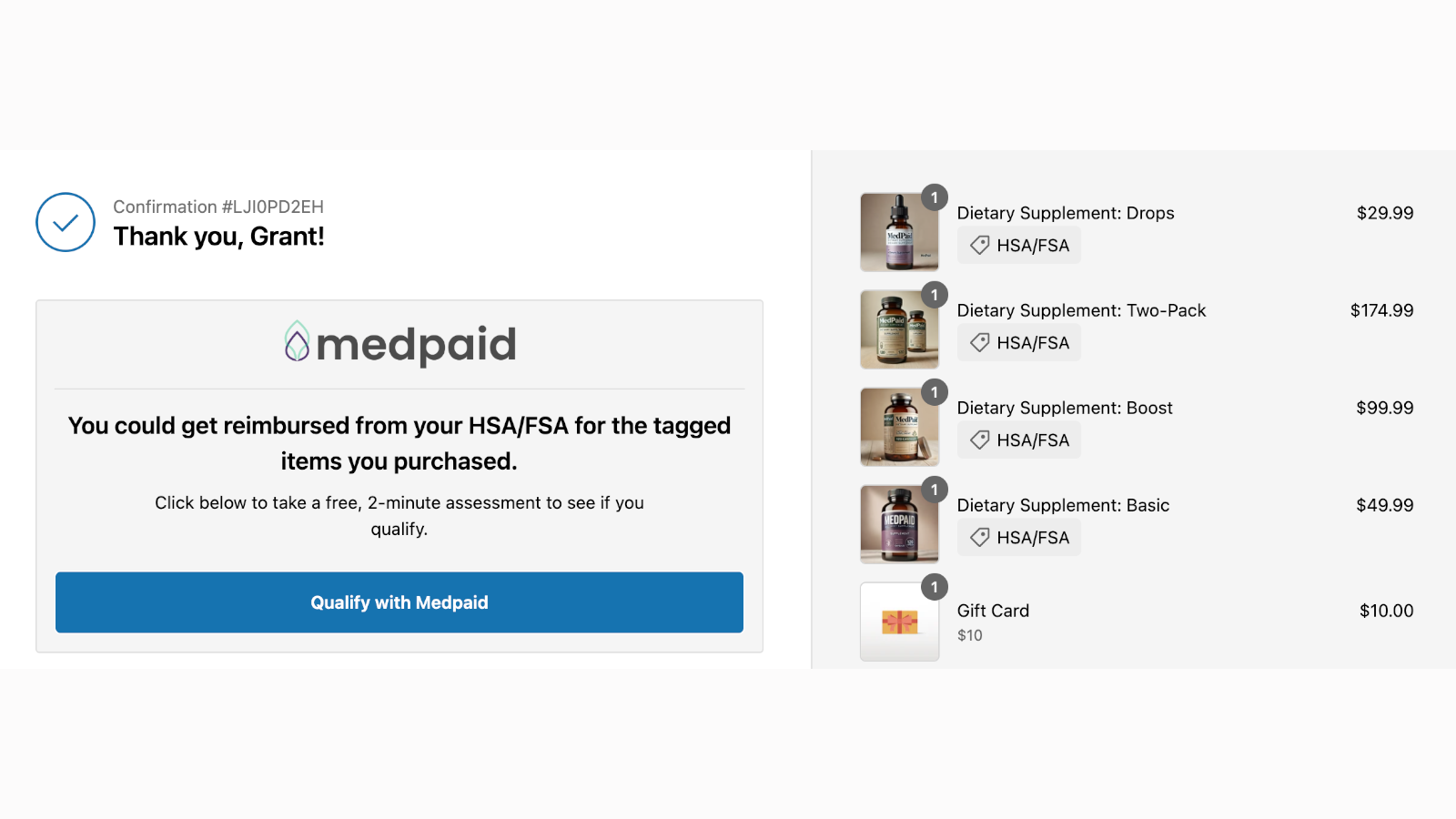This screenshot has height=819, width=1456.
Task: Click the Gift Card item title
Action: click(993, 611)
